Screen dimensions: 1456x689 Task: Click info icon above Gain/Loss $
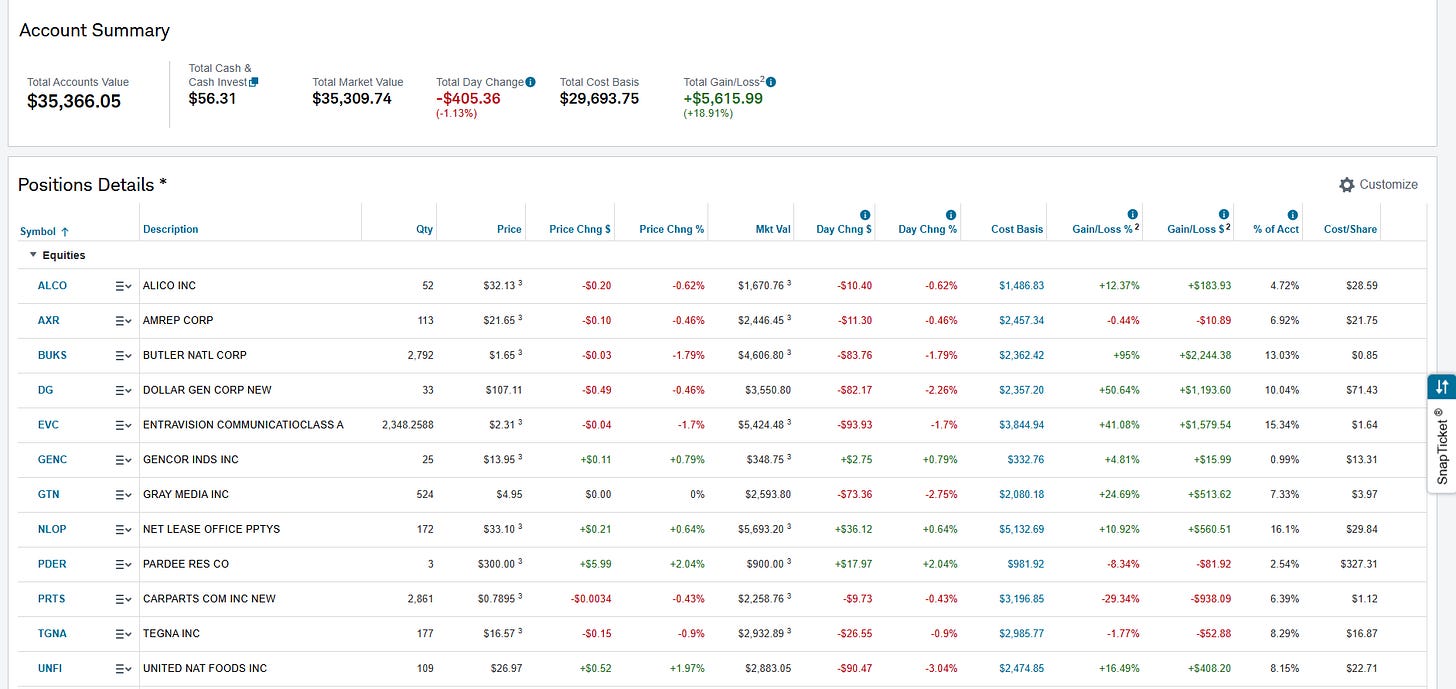(1223, 215)
